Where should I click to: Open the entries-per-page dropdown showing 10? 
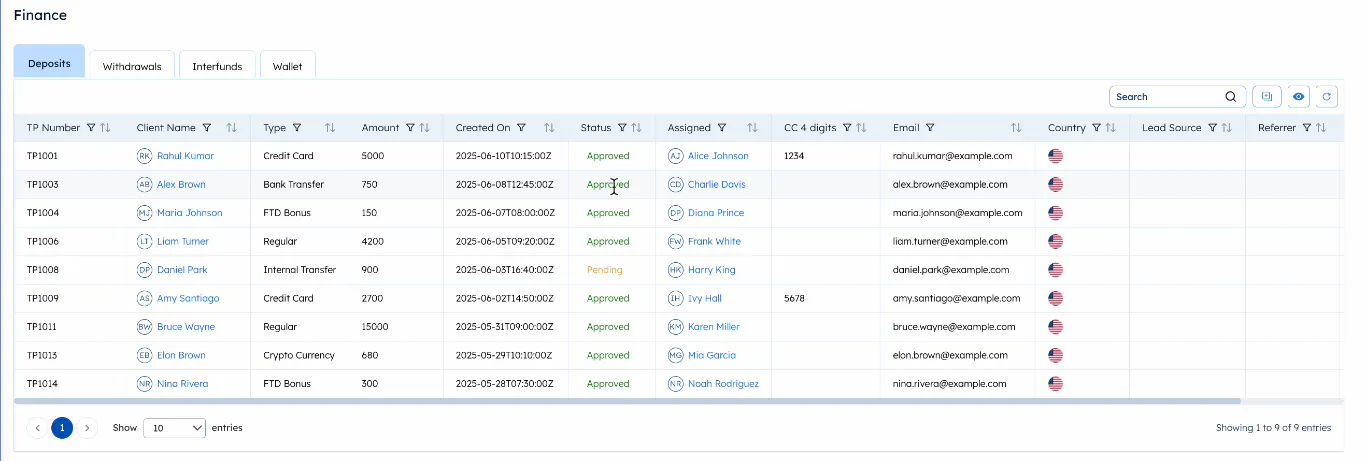click(x=175, y=427)
